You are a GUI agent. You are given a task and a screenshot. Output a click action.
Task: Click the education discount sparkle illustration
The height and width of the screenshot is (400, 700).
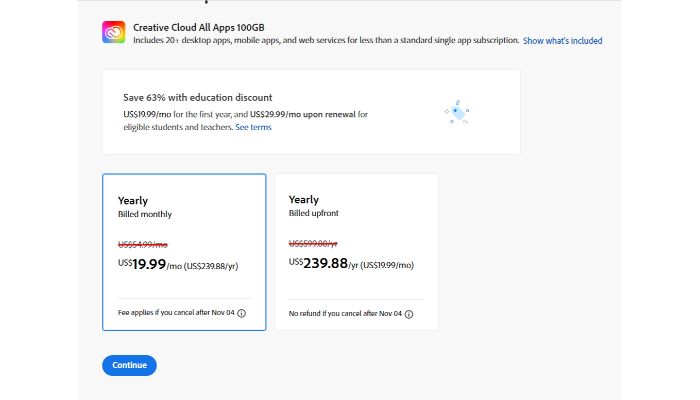coord(456,112)
